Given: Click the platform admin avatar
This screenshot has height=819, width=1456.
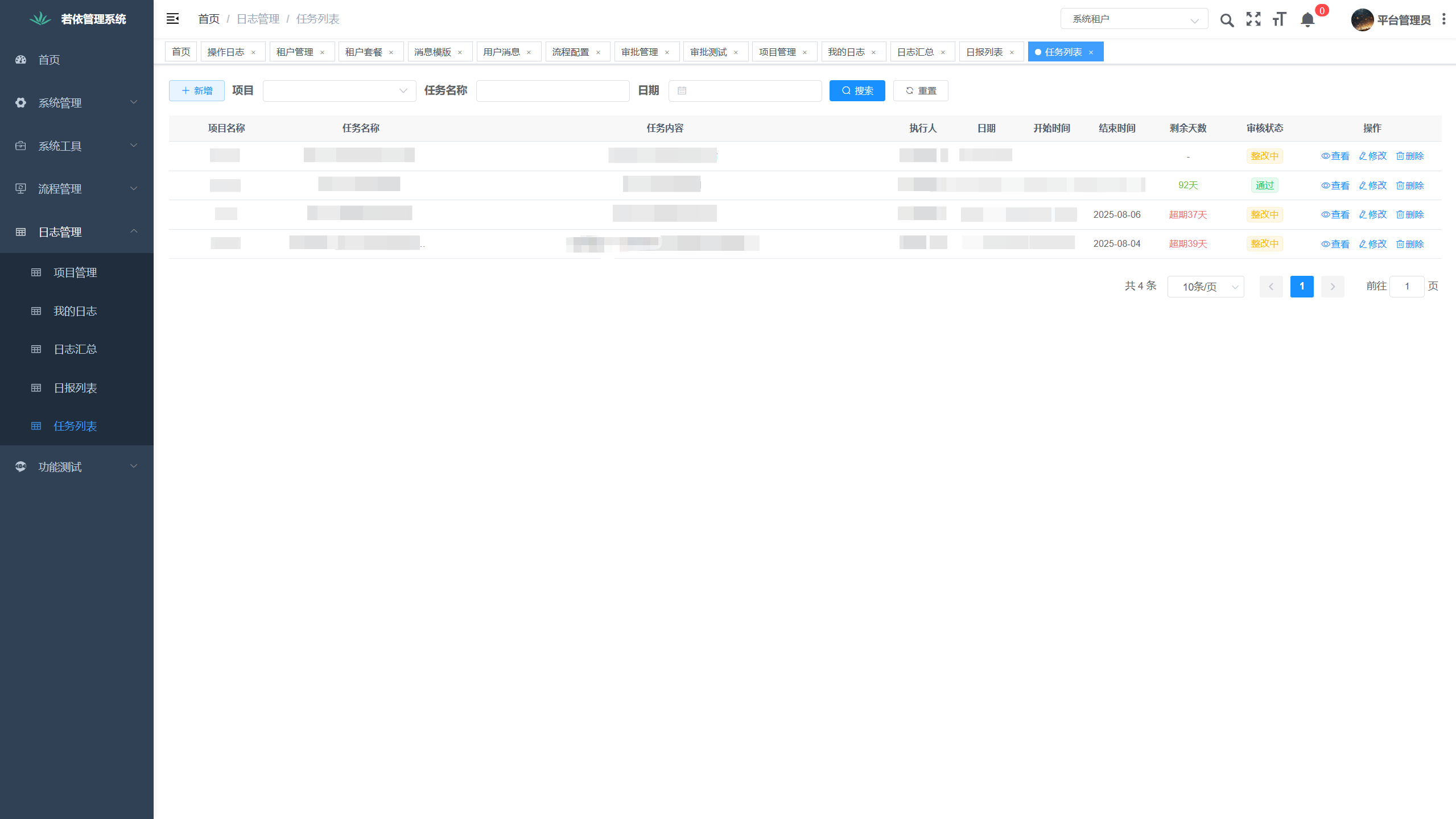Looking at the screenshot, I should 1362,20.
